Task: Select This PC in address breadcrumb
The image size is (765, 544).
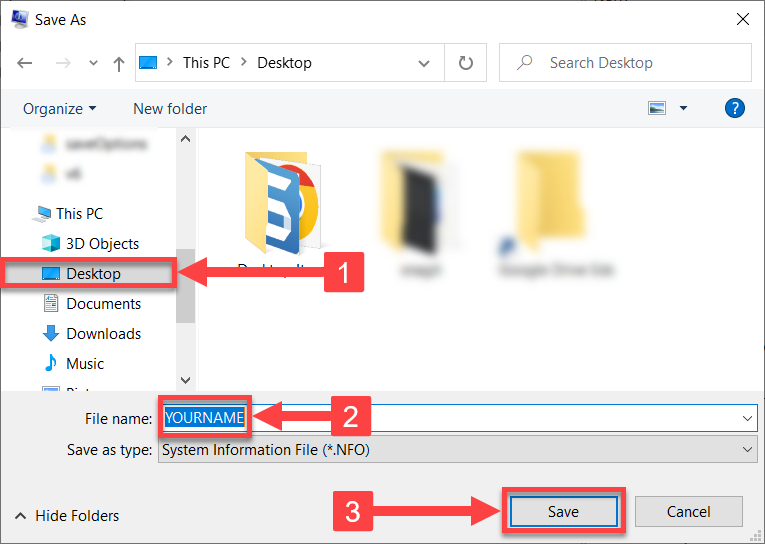Action: (x=206, y=62)
